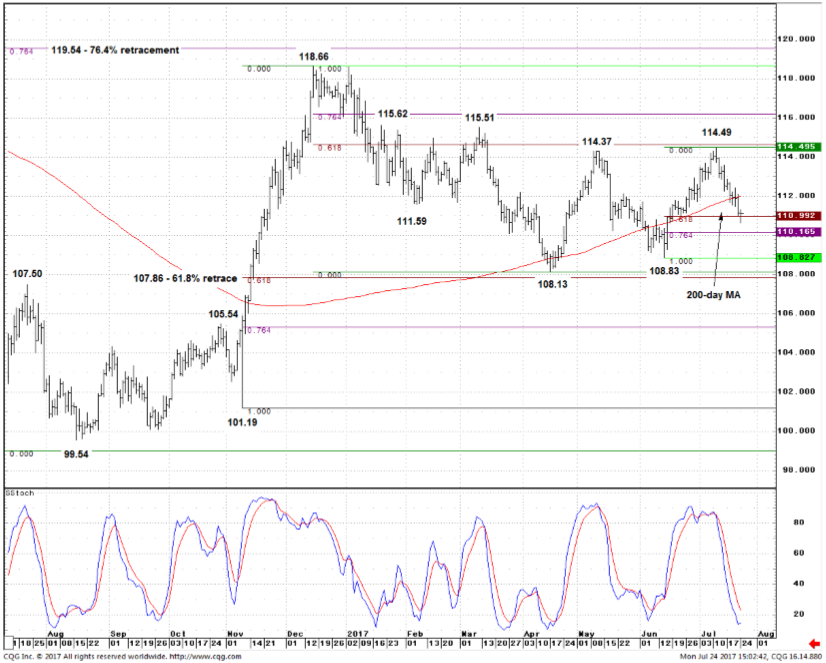Click the Nov month label on time axis
Image resolution: width=826 pixels, height=663 pixels.
click(236, 633)
